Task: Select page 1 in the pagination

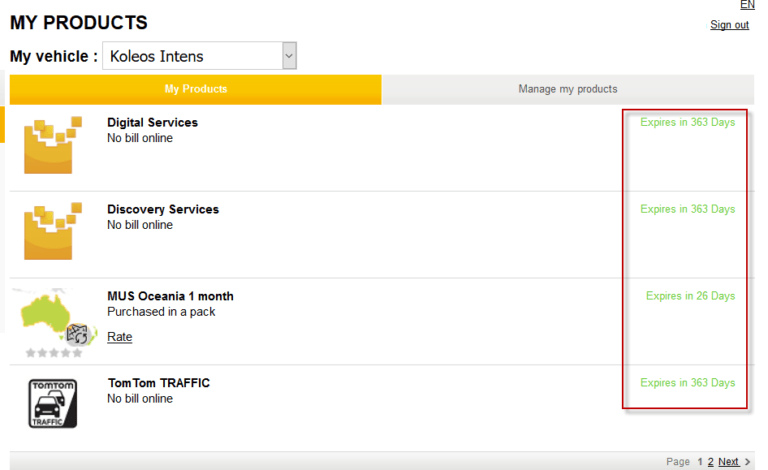Action: tap(700, 462)
